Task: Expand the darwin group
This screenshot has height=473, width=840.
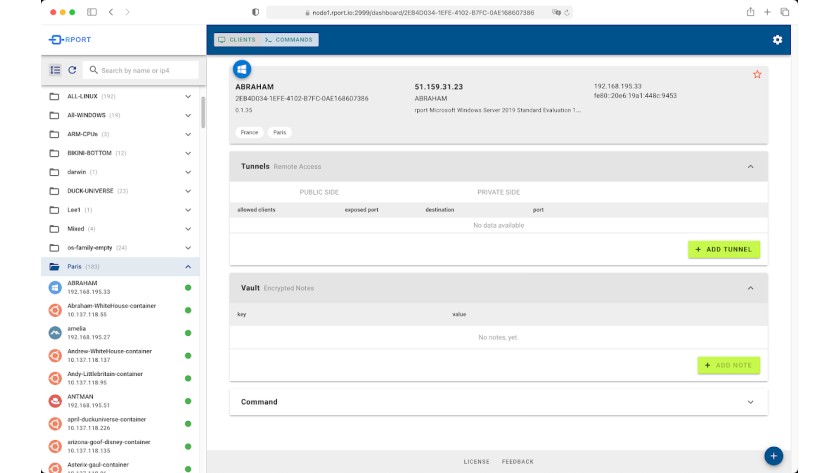Action: click(188, 172)
